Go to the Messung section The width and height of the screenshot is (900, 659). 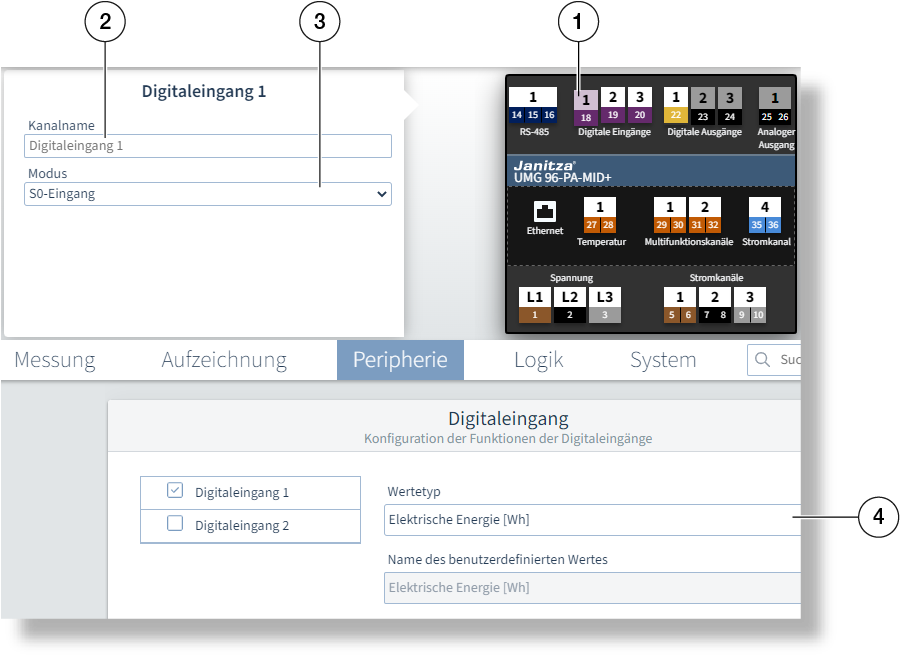[x=54, y=360]
